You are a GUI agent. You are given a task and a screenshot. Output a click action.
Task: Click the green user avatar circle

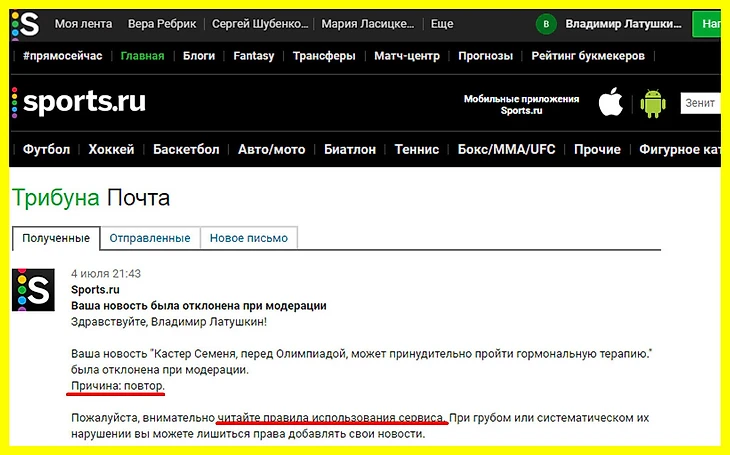point(546,24)
